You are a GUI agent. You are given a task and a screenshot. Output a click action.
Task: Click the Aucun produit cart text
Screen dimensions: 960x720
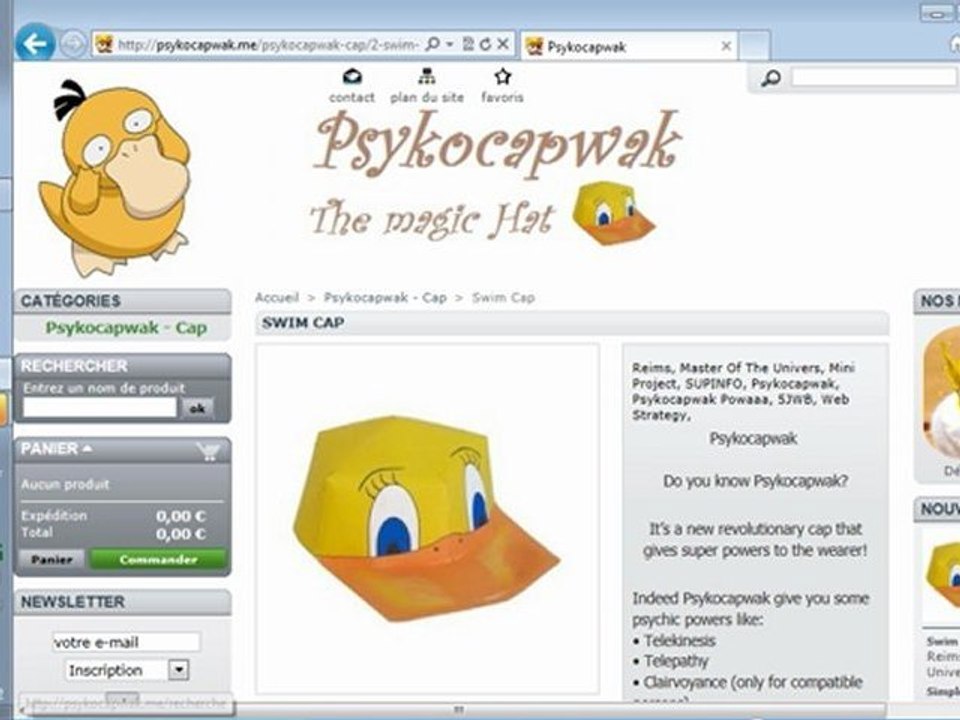click(x=65, y=484)
